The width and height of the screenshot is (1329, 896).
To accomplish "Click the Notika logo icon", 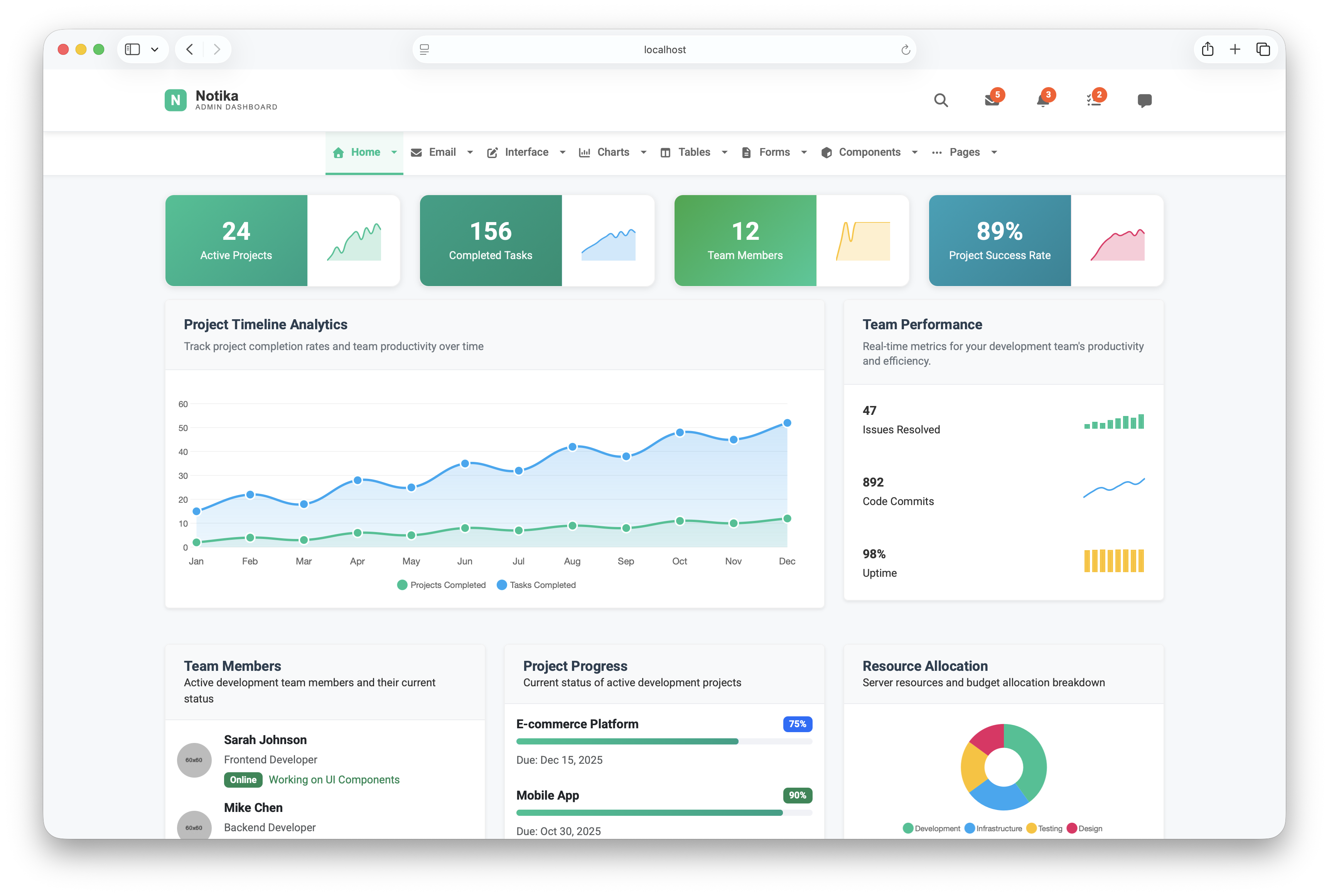I will click(x=175, y=100).
